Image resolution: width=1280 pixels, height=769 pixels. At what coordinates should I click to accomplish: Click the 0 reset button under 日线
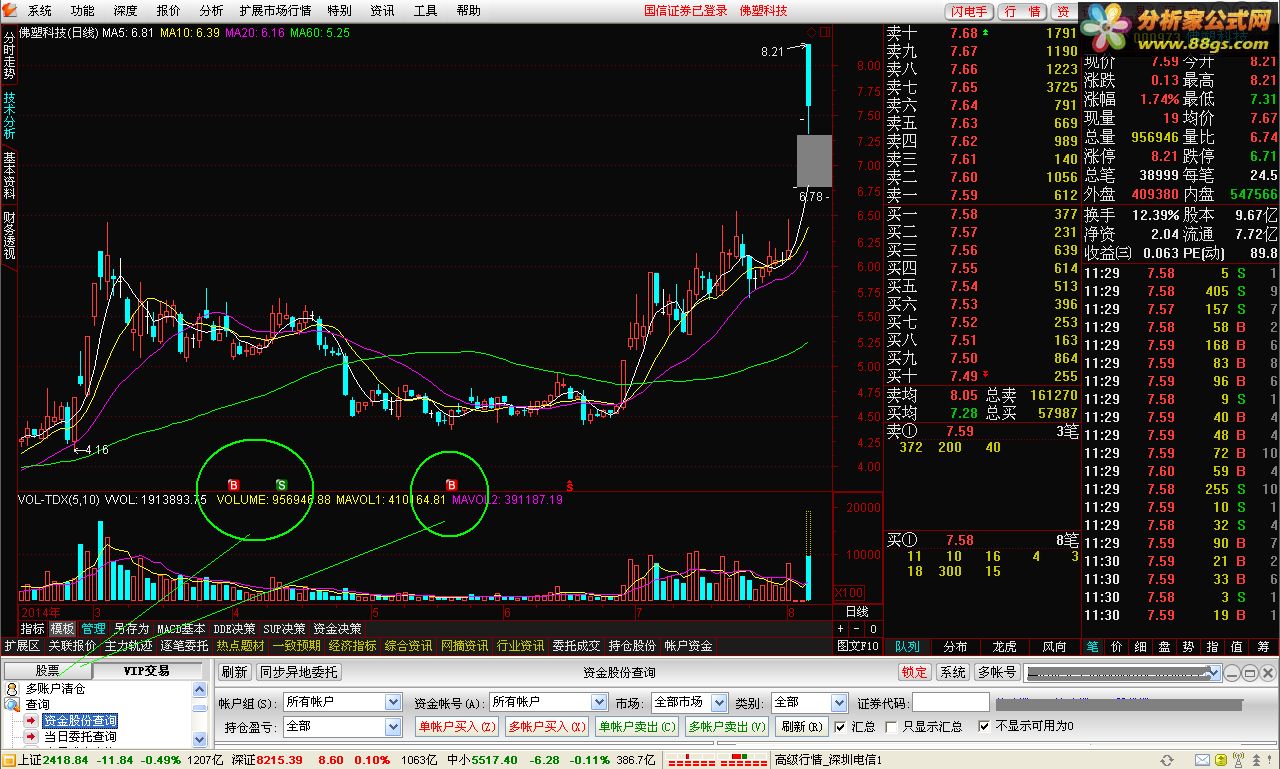tap(873, 629)
